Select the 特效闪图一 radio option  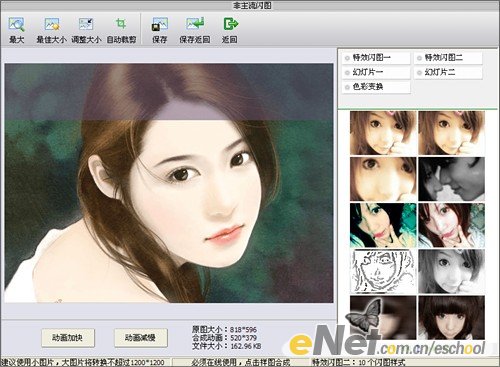[376, 58]
